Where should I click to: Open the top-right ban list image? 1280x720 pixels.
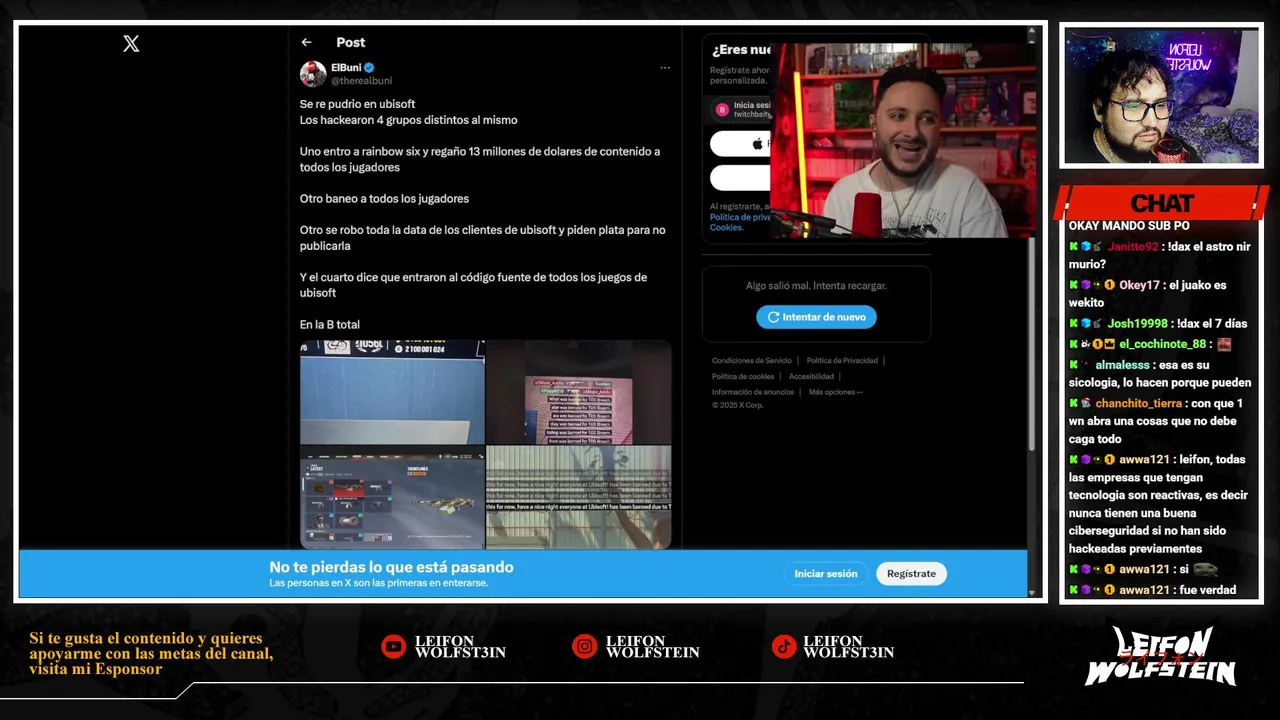click(x=579, y=392)
